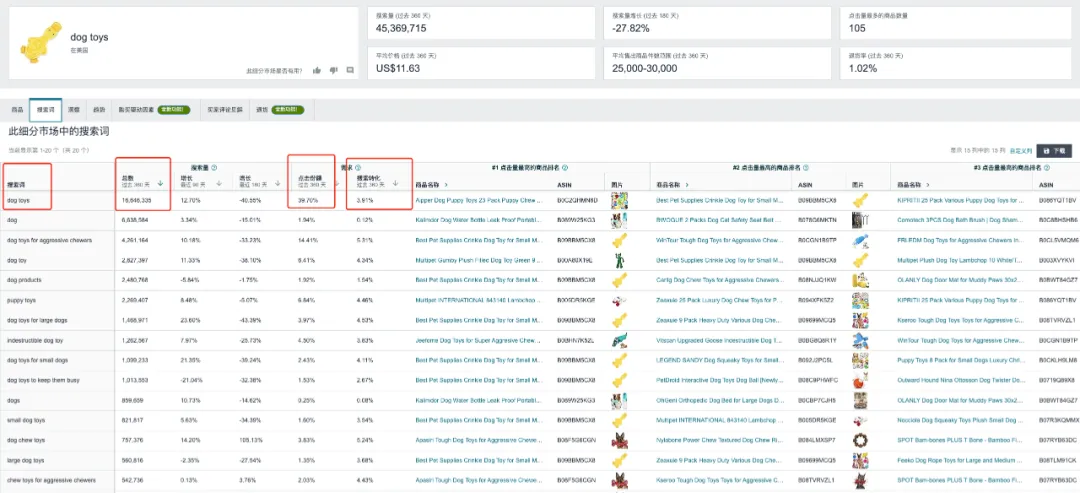Open #1 product image in puppy toys row

click(x=619, y=300)
